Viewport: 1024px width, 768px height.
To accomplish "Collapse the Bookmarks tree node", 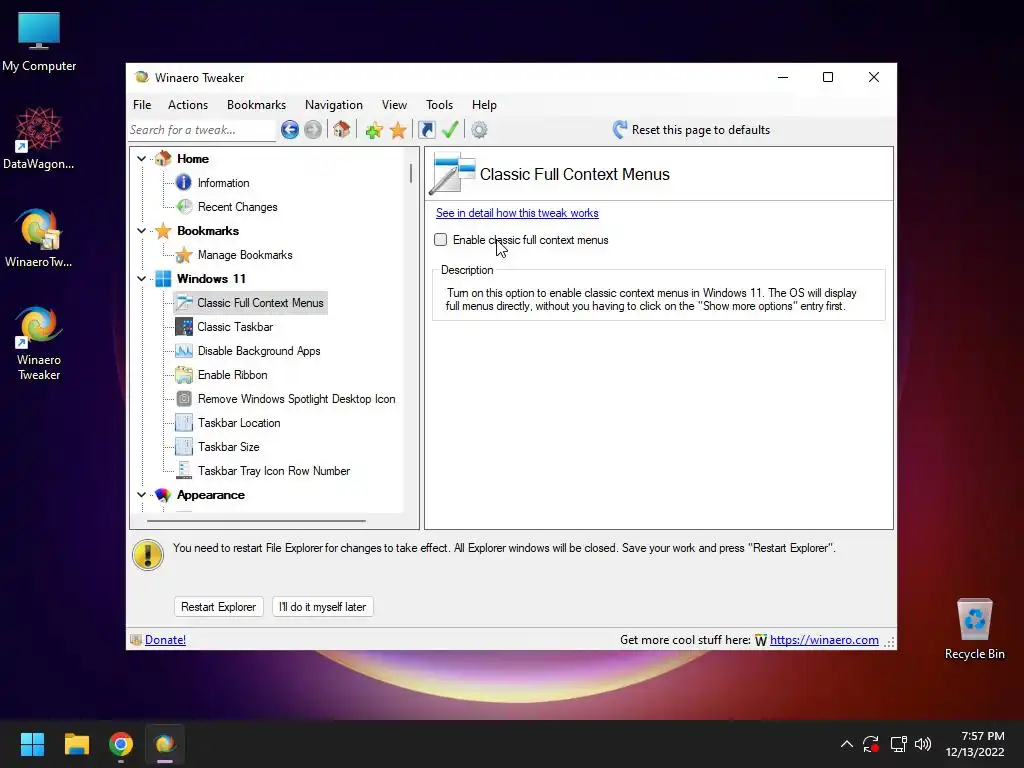I will 141,231.
